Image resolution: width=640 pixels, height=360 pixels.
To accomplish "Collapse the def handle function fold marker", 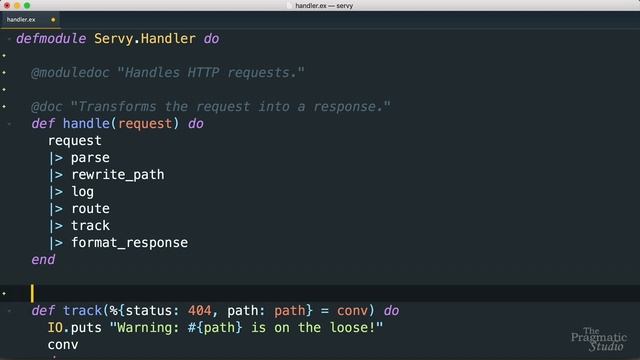I will (x=9, y=124).
